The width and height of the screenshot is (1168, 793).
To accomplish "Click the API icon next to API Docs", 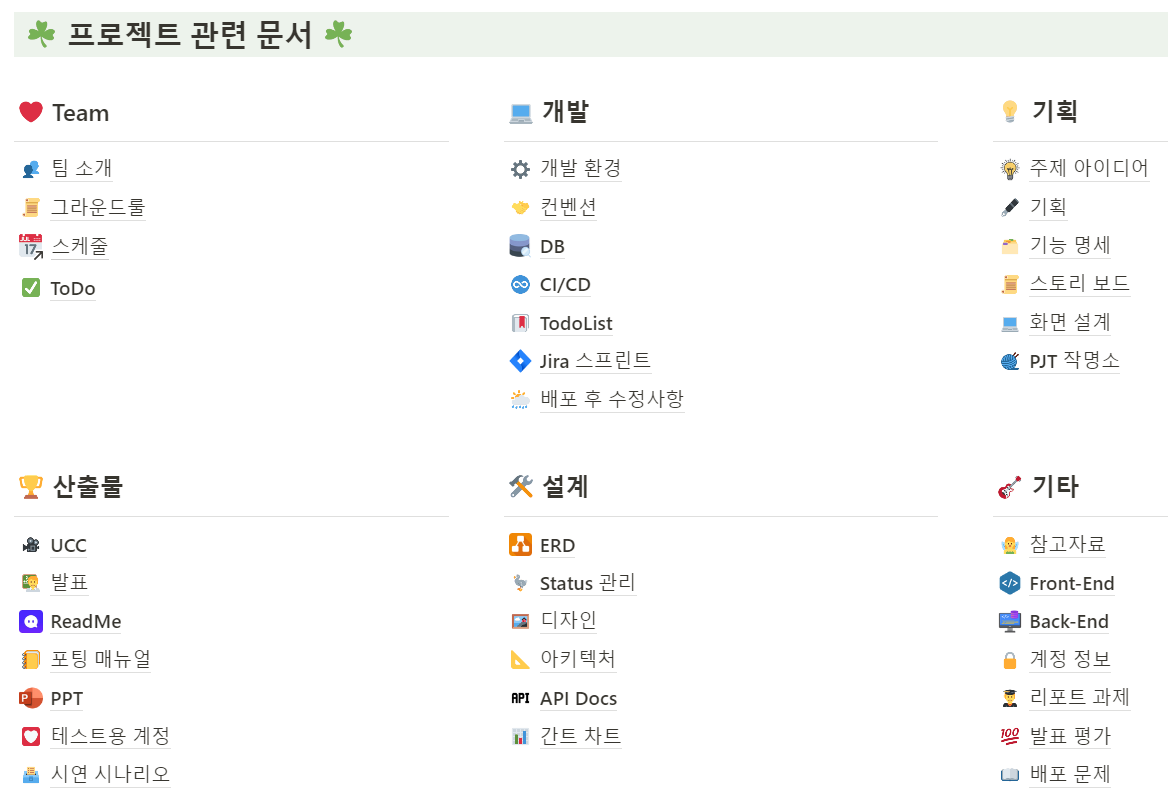I will [519, 698].
